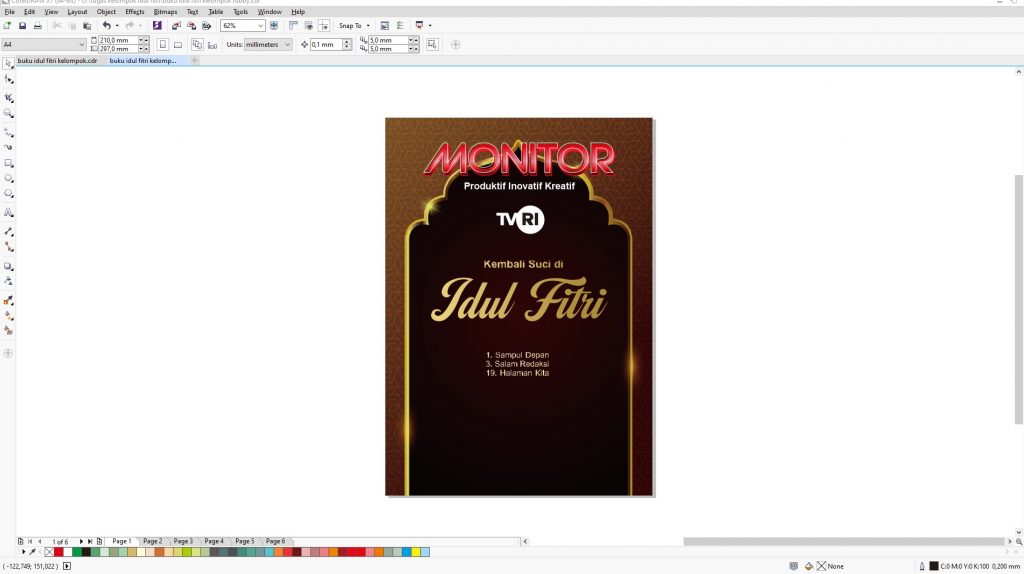
Task: Open the zoom level 62% dropdown
Action: coord(260,25)
